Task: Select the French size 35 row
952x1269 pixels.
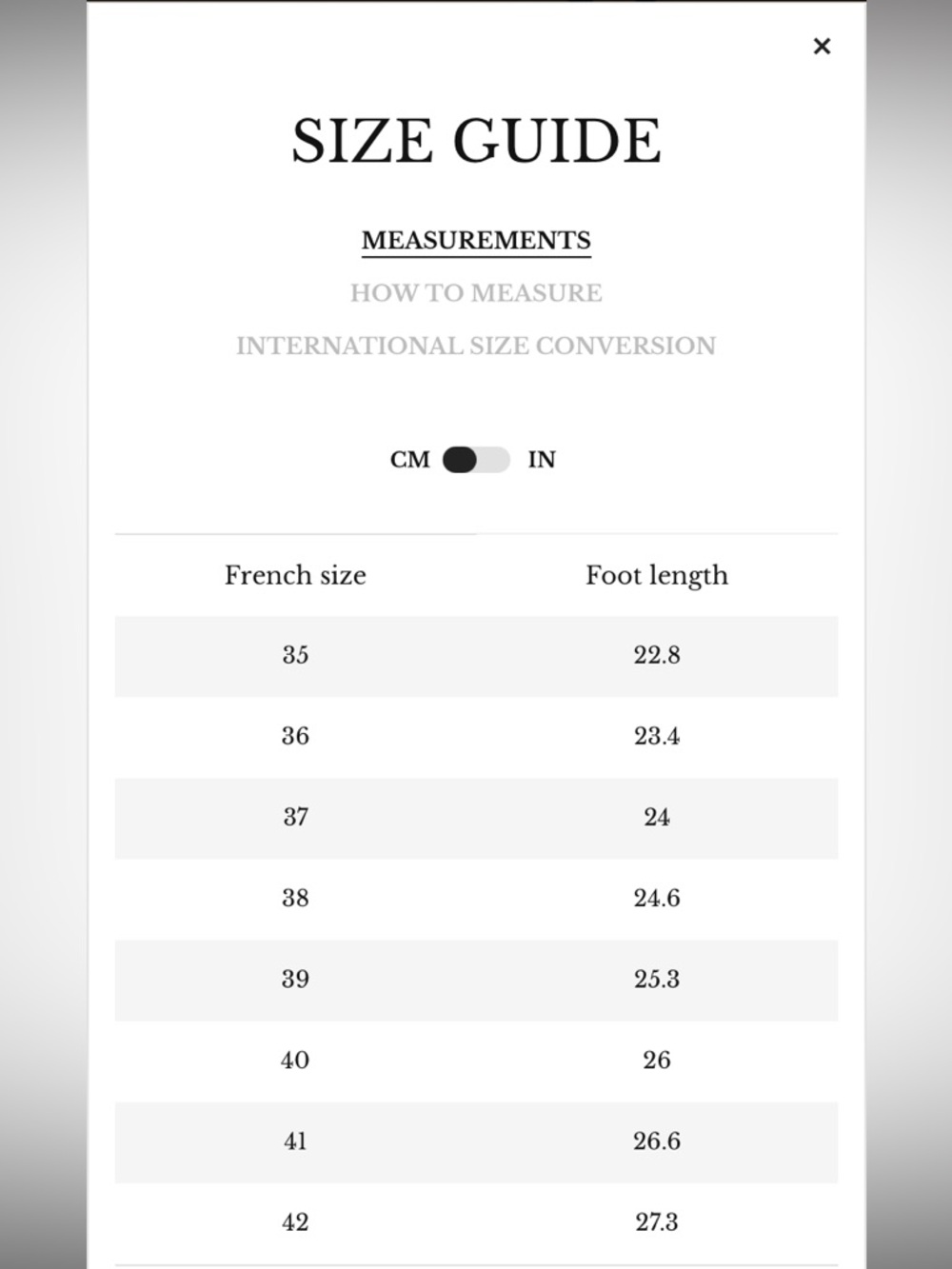Action: pos(476,656)
